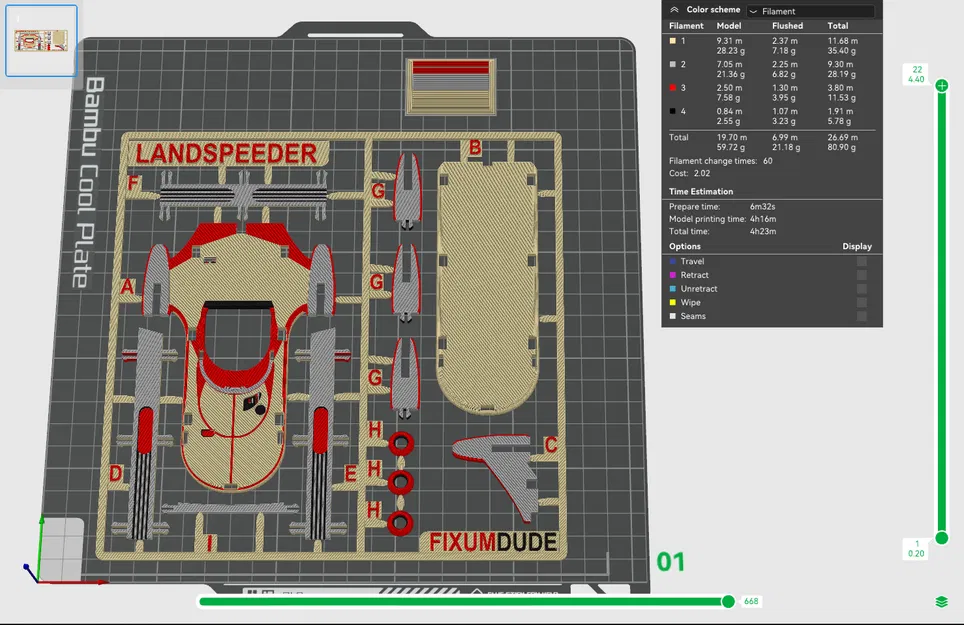The height and width of the screenshot is (625, 964).
Task: Click the filament 2 gray color swatch
Action: pyautogui.click(x=673, y=64)
